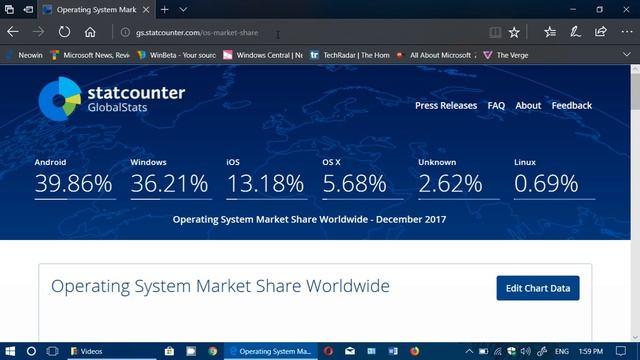
Task: Launch Chrome from taskbar
Action: 213,351
